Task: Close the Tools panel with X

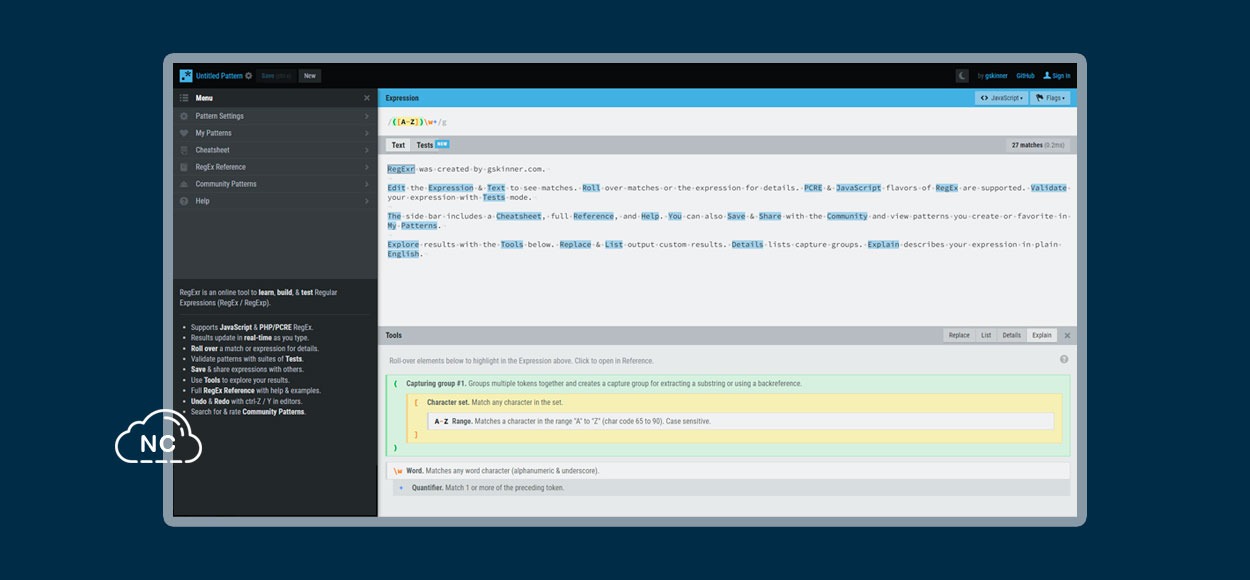Action: tap(1067, 335)
